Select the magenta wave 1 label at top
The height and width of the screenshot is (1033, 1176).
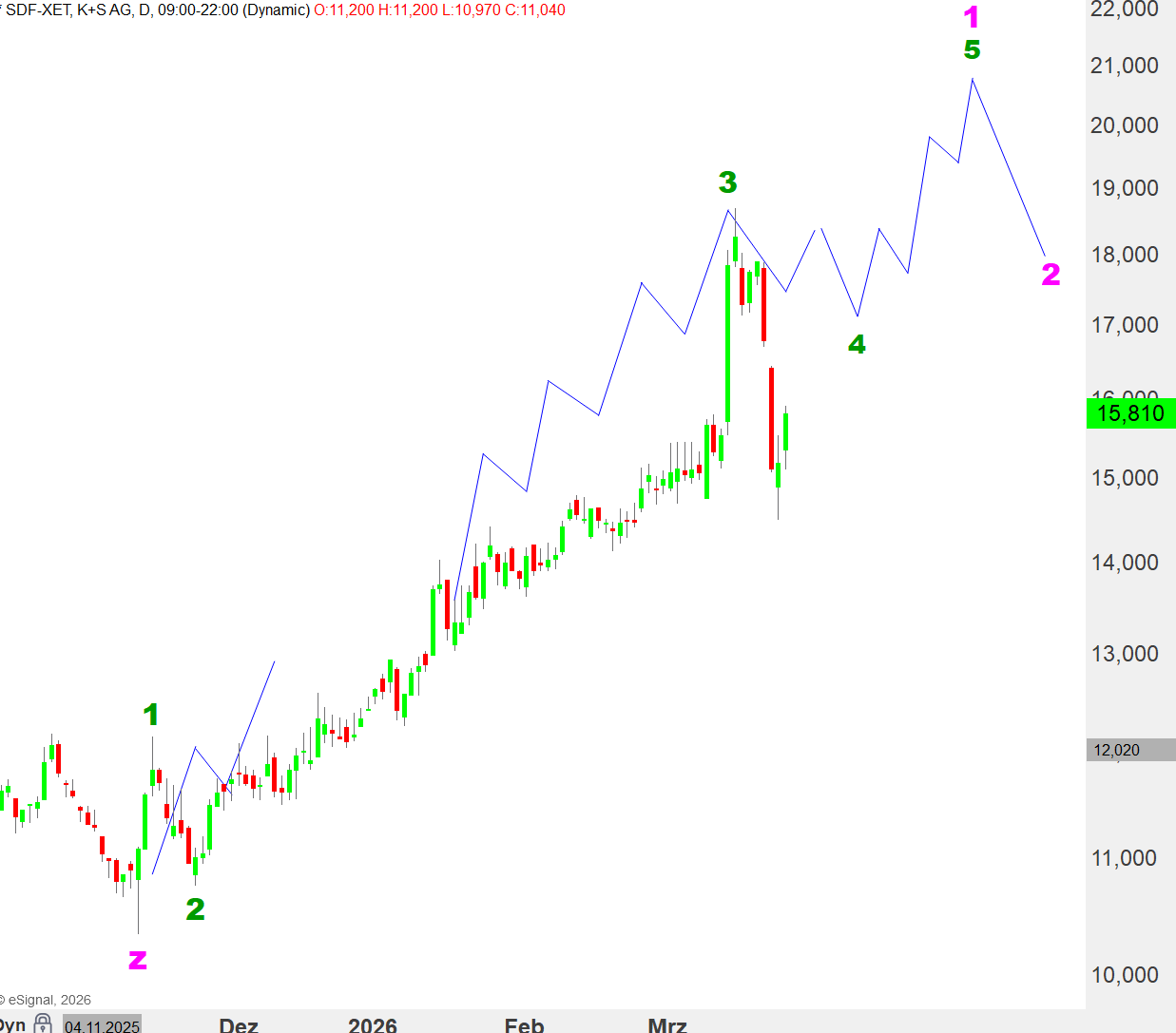[x=971, y=17]
